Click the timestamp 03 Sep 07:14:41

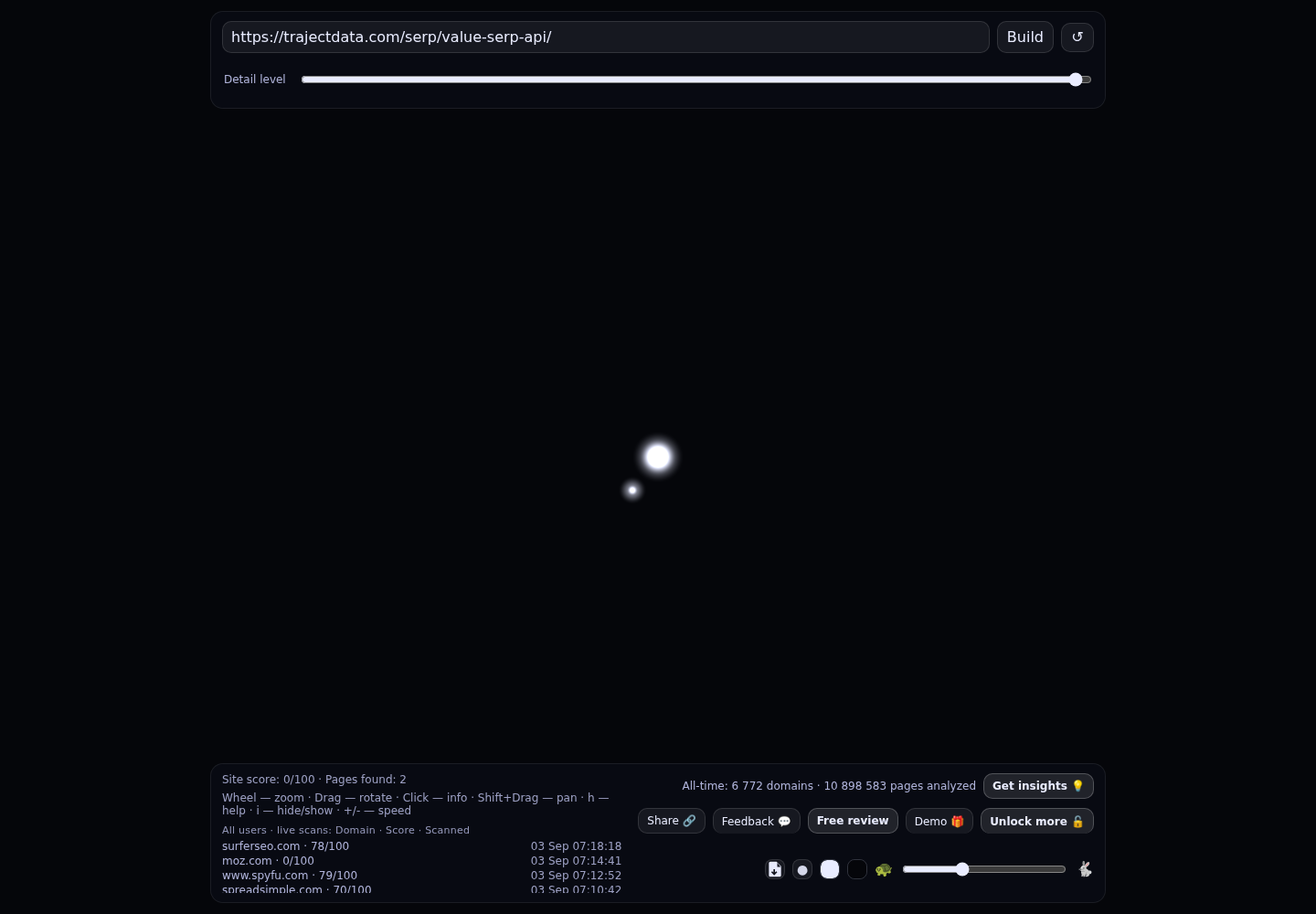[x=576, y=861]
